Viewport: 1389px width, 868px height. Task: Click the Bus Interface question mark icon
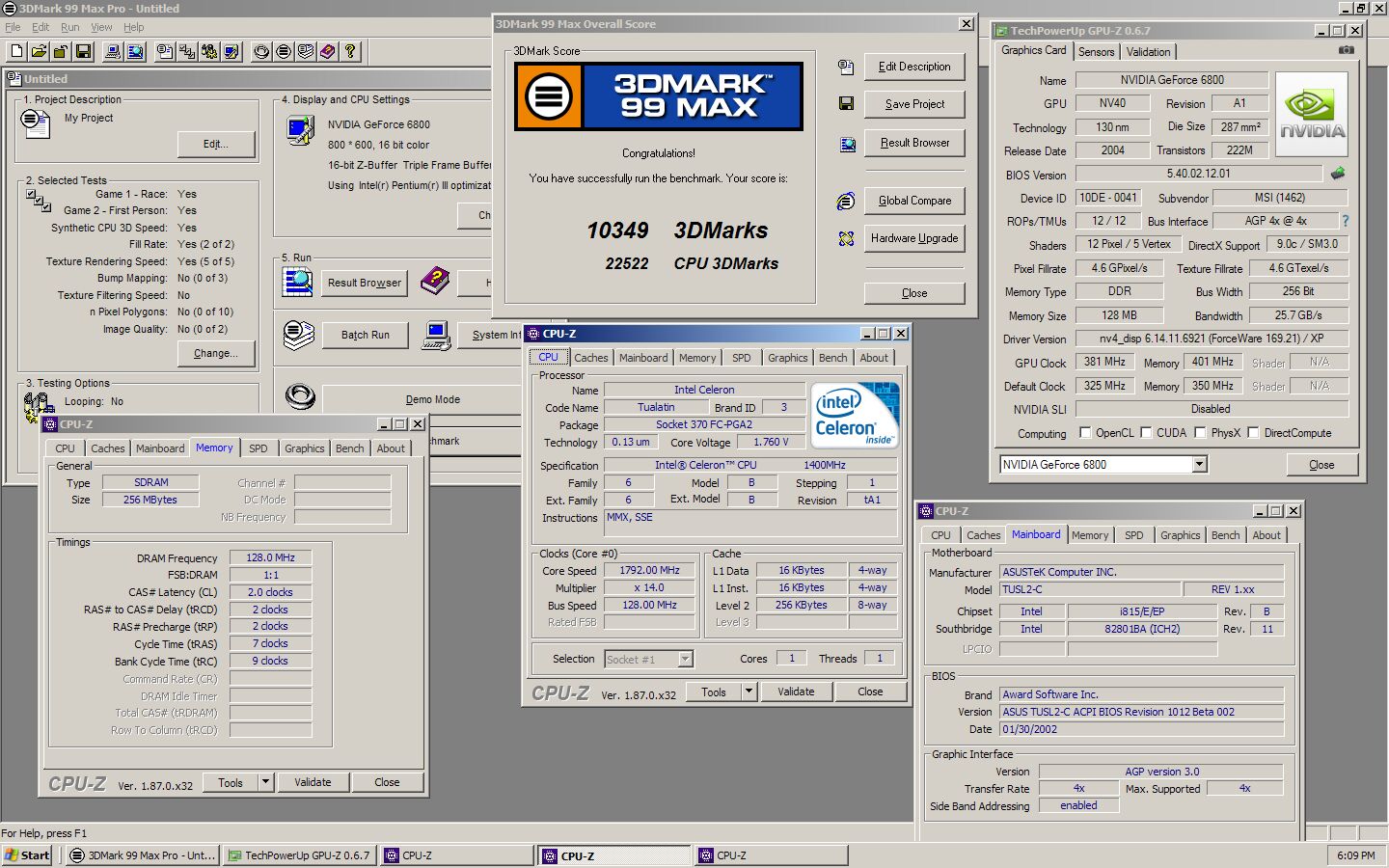pyautogui.click(x=1346, y=221)
